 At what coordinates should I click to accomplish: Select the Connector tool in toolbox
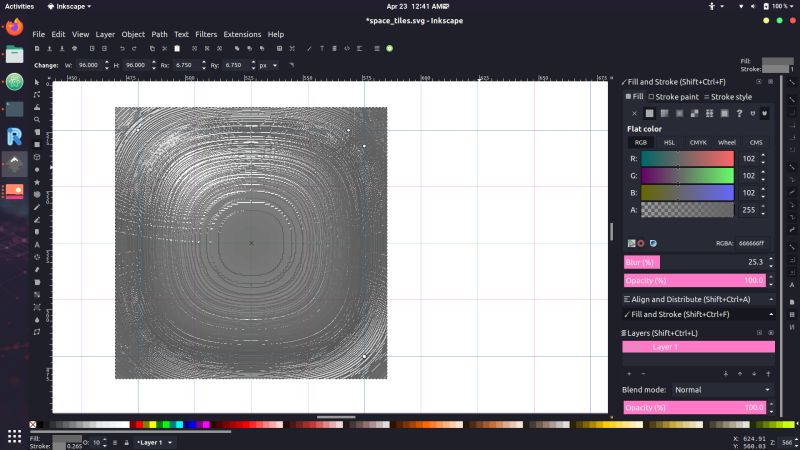click(37, 332)
